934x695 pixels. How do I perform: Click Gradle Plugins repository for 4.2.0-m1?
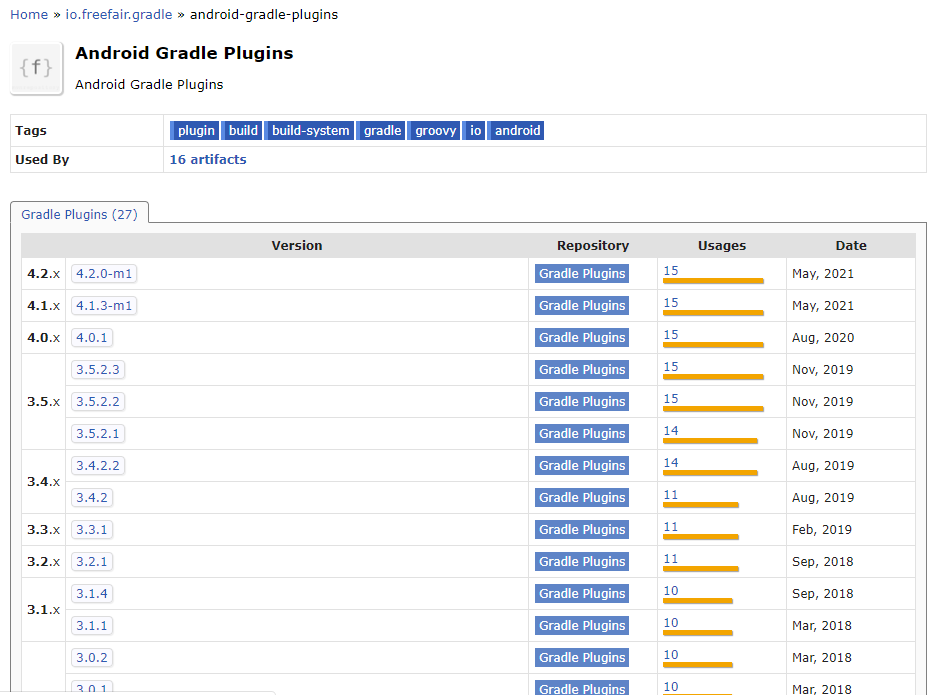(582, 273)
